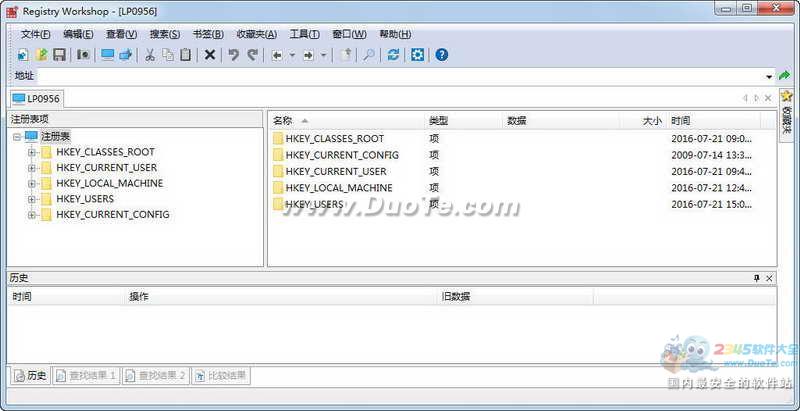800x411 pixels.
Task: Close the history panel
Action: pos(769,278)
